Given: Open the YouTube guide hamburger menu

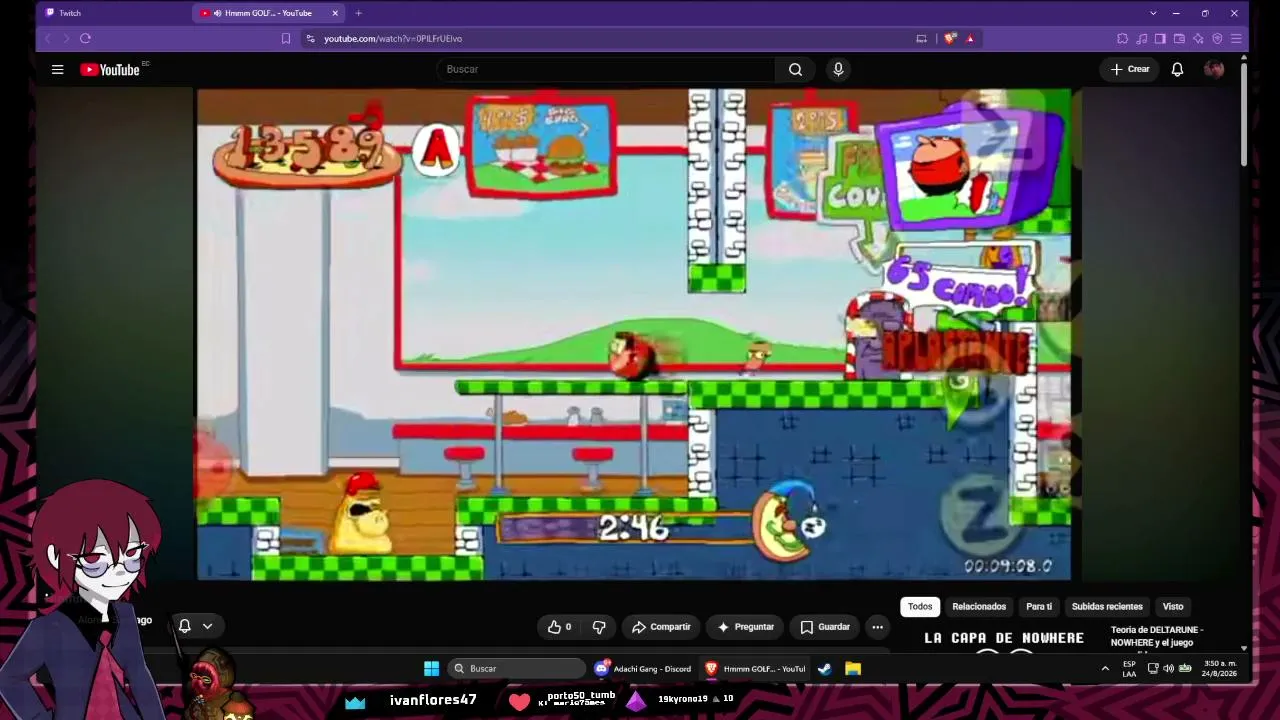Looking at the screenshot, I should pos(57,69).
